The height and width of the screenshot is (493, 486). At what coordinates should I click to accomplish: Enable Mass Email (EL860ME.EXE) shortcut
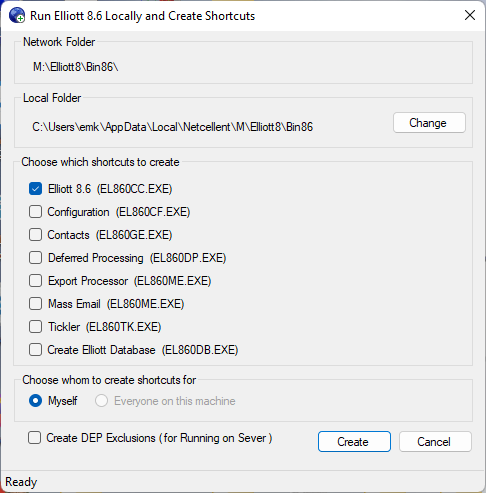point(35,304)
